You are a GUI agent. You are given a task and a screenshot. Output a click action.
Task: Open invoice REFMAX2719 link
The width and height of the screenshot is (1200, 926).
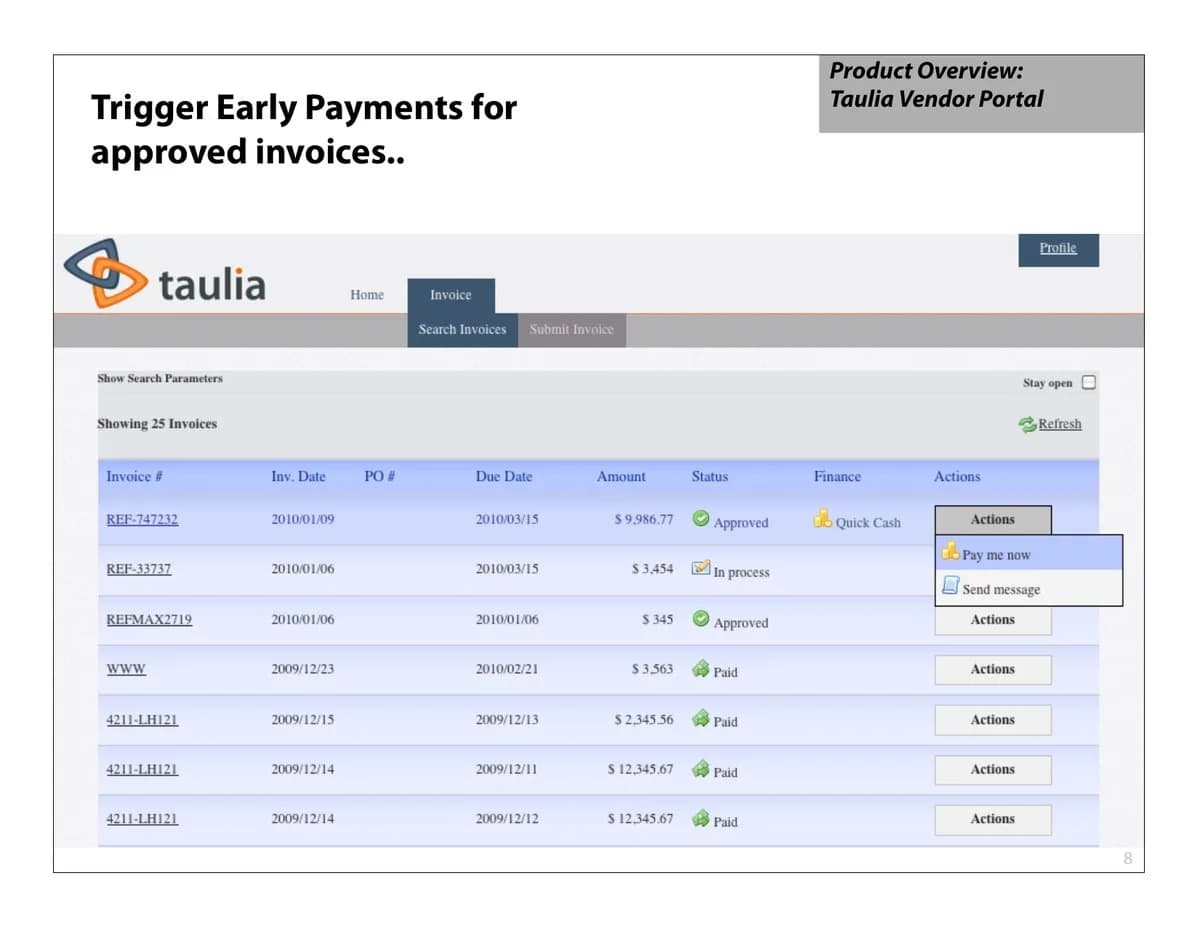149,620
